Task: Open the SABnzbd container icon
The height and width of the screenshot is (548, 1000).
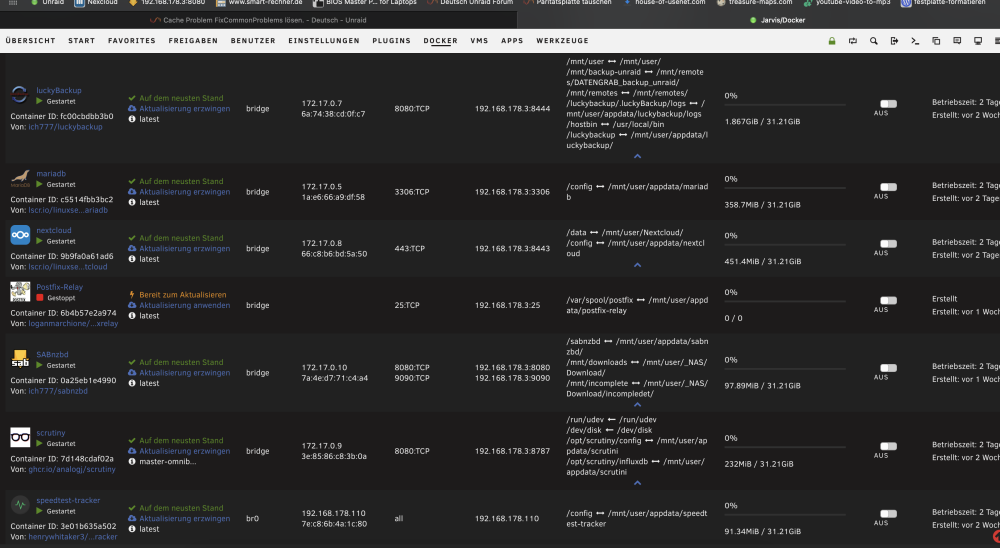Action: pyautogui.click(x=20, y=359)
